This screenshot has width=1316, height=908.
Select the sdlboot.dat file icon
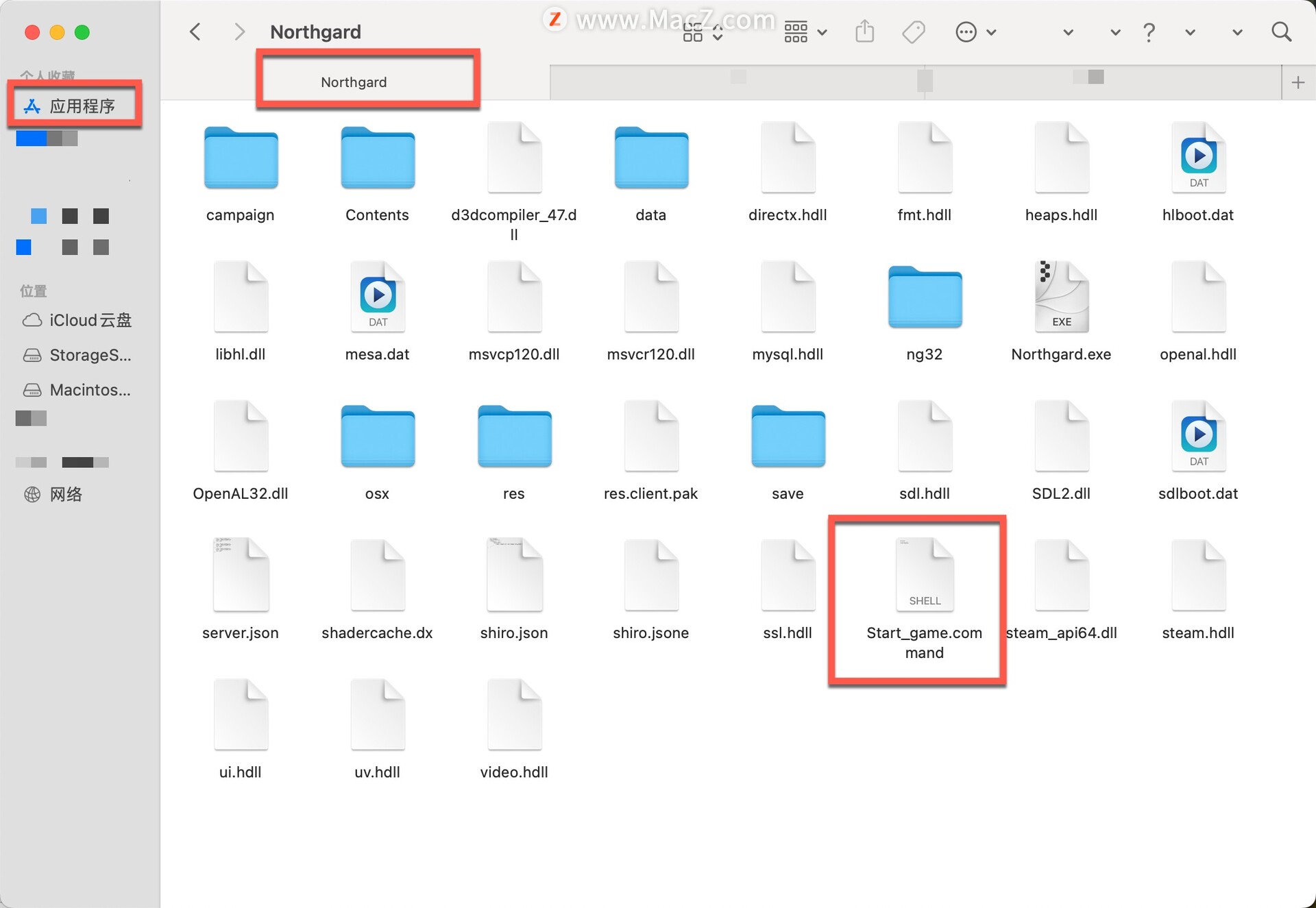point(1199,437)
